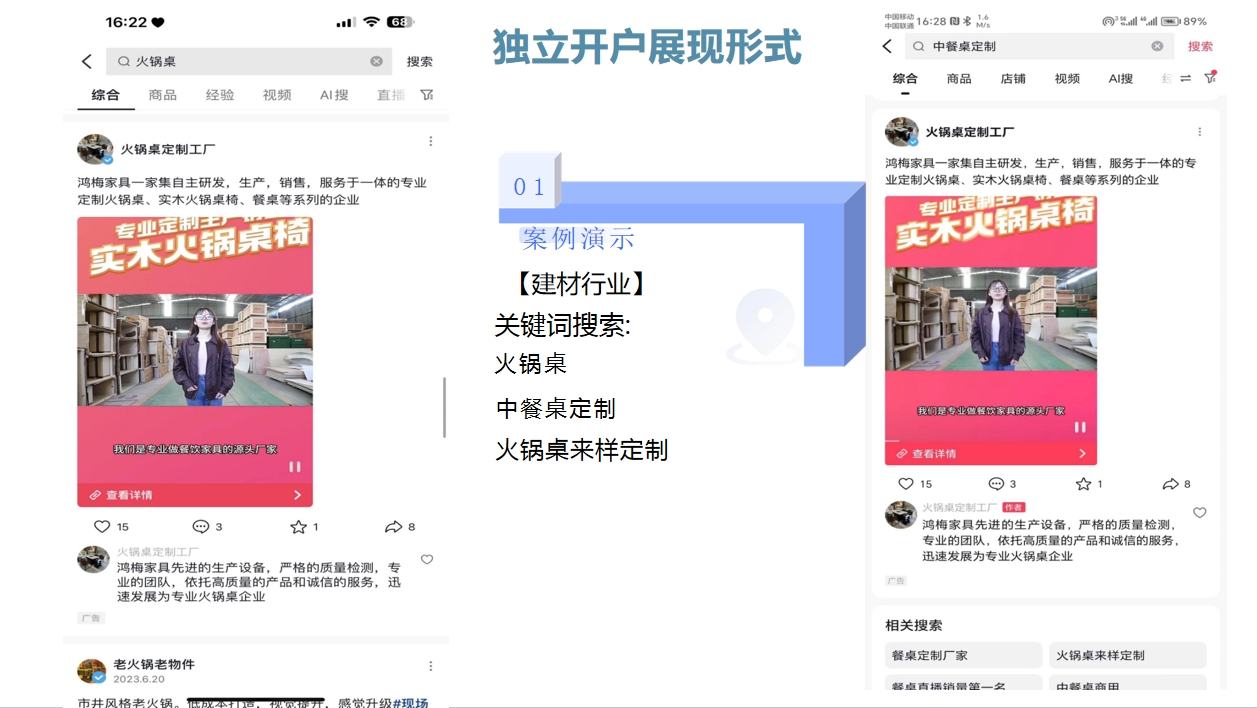Like the left post with heart icon
The image size is (1257, 708).
coord(102,526)
